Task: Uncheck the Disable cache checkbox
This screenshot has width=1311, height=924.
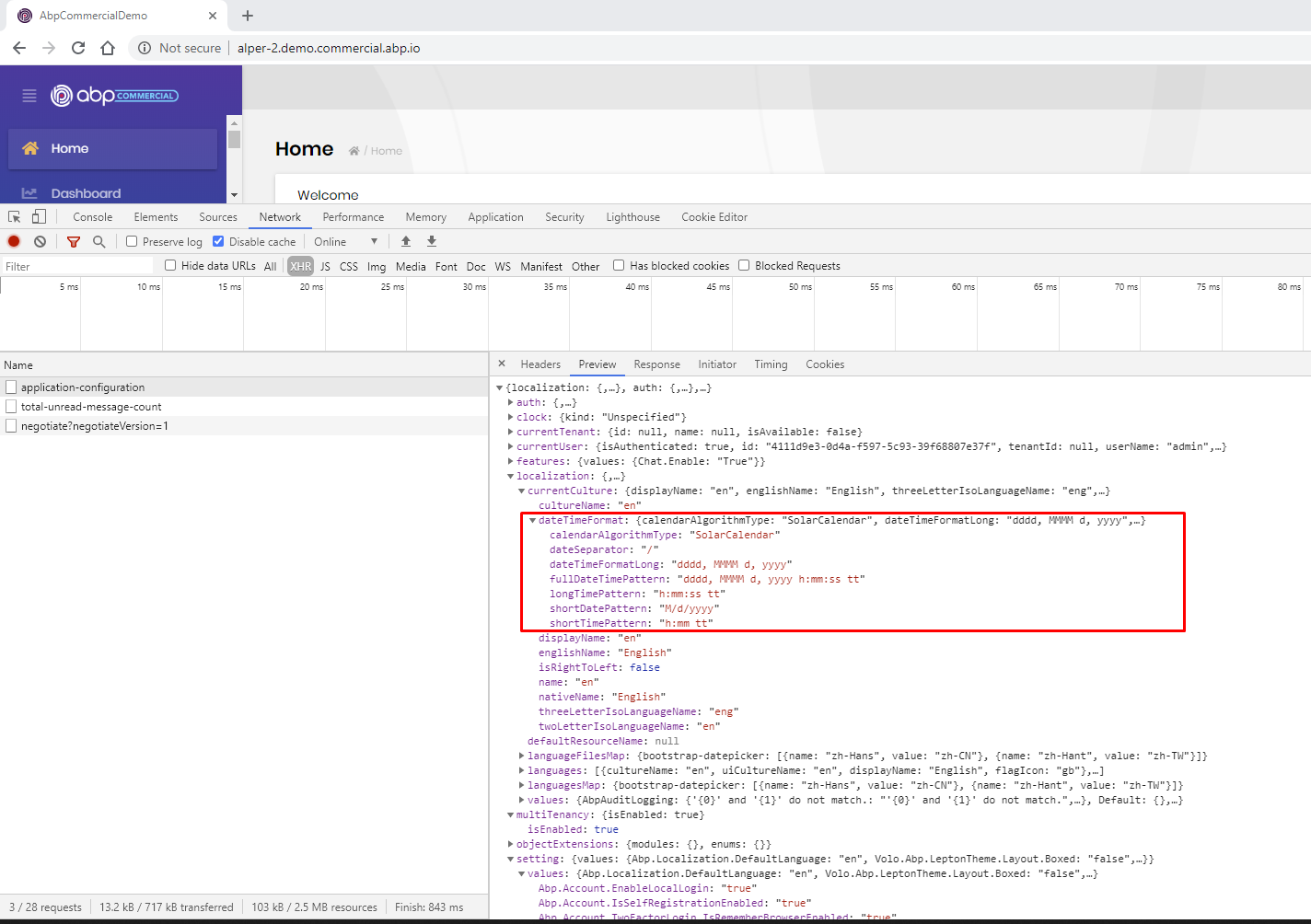Action: [218, 241]
